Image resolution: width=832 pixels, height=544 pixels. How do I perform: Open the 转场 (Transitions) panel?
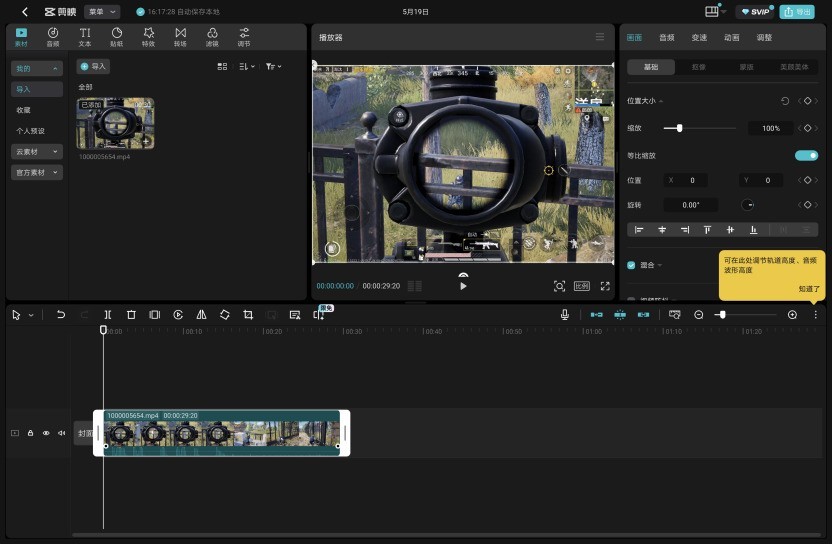click(180, 37)
